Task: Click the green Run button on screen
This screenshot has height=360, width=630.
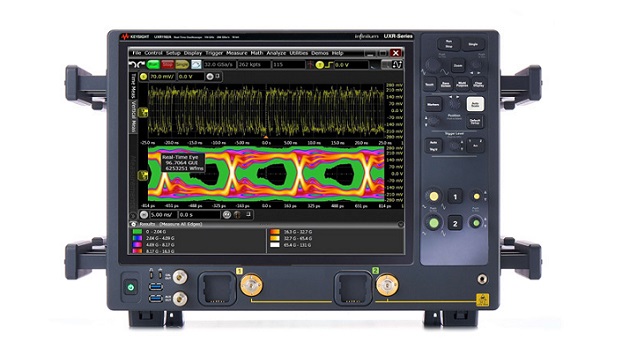Action: [x=153, y=64]
